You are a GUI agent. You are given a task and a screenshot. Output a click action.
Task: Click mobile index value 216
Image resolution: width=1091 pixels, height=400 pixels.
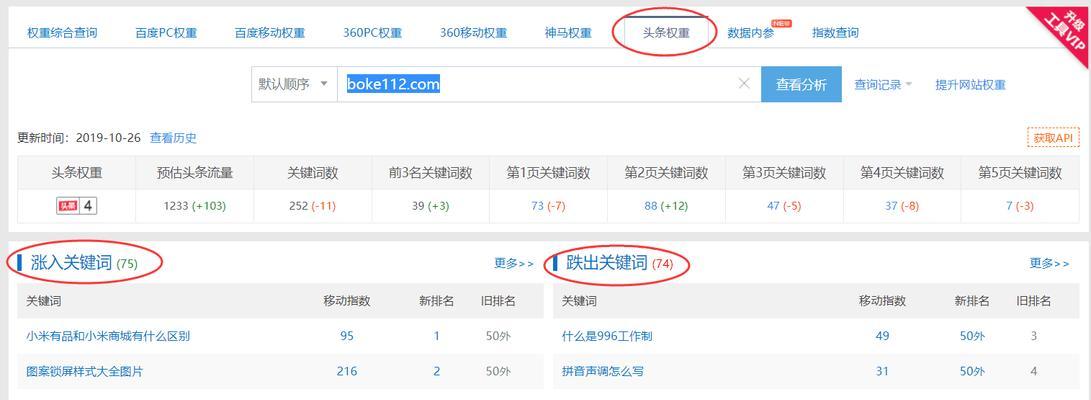tap(347, 371)
